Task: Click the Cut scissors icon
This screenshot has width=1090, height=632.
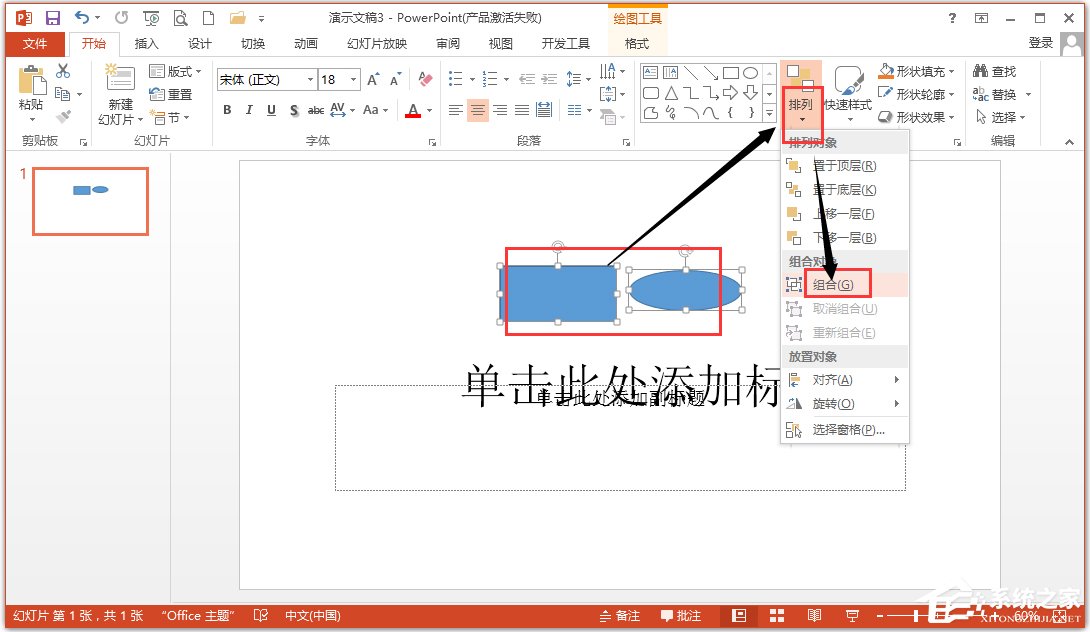Action: [63, 71]
